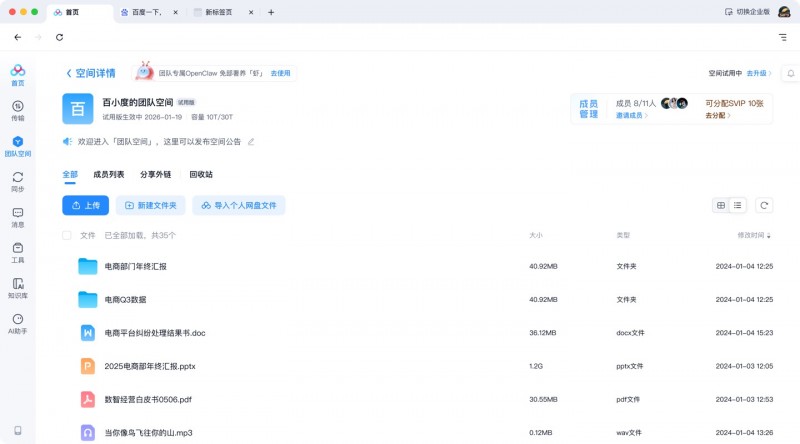The image size is (800, 444).
Task: Go back via the 空间详情 chevron
Action: point(69,73)
